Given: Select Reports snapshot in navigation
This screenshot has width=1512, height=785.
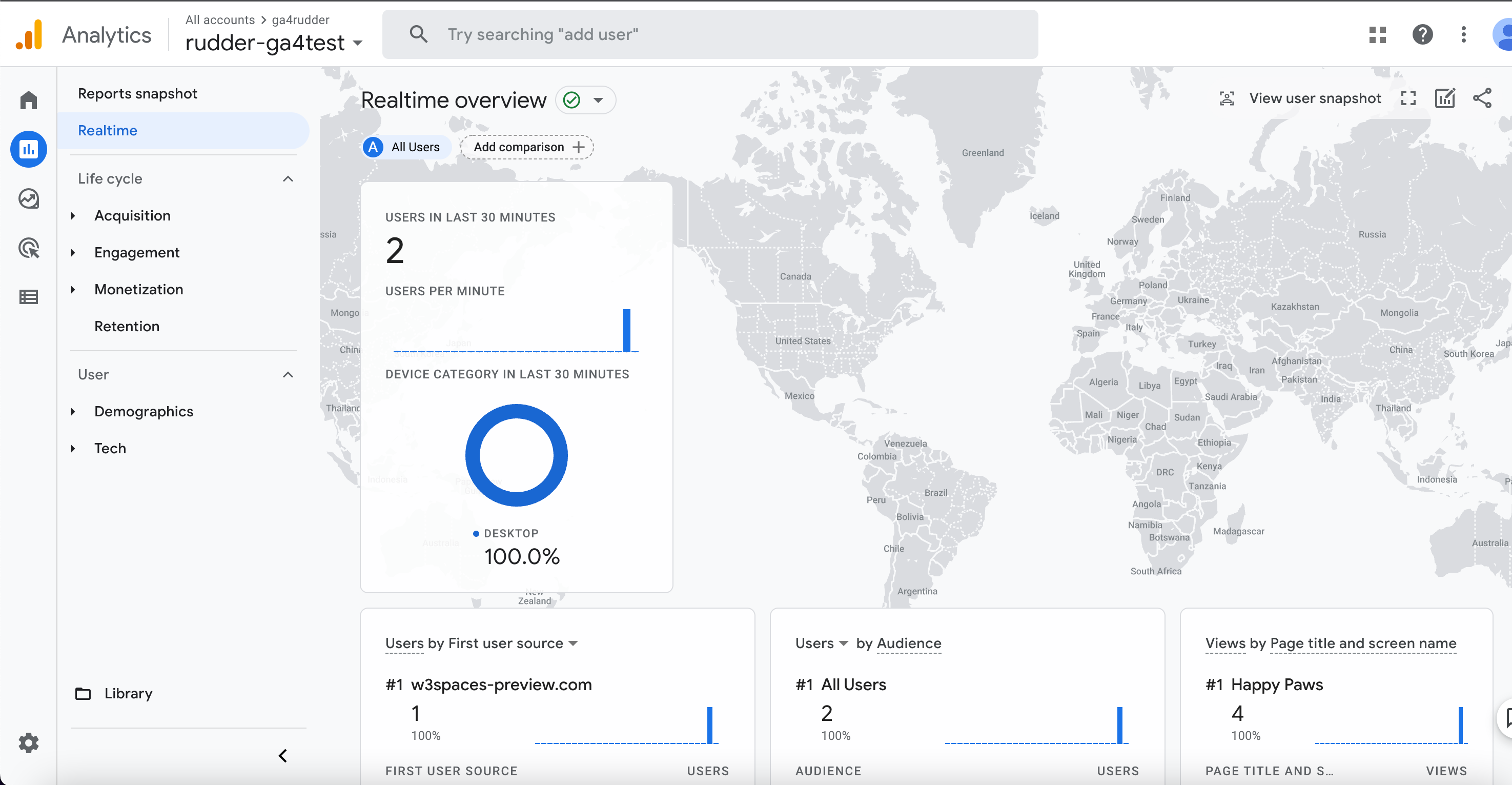Looking at the screenshot, I should point(137,94).
